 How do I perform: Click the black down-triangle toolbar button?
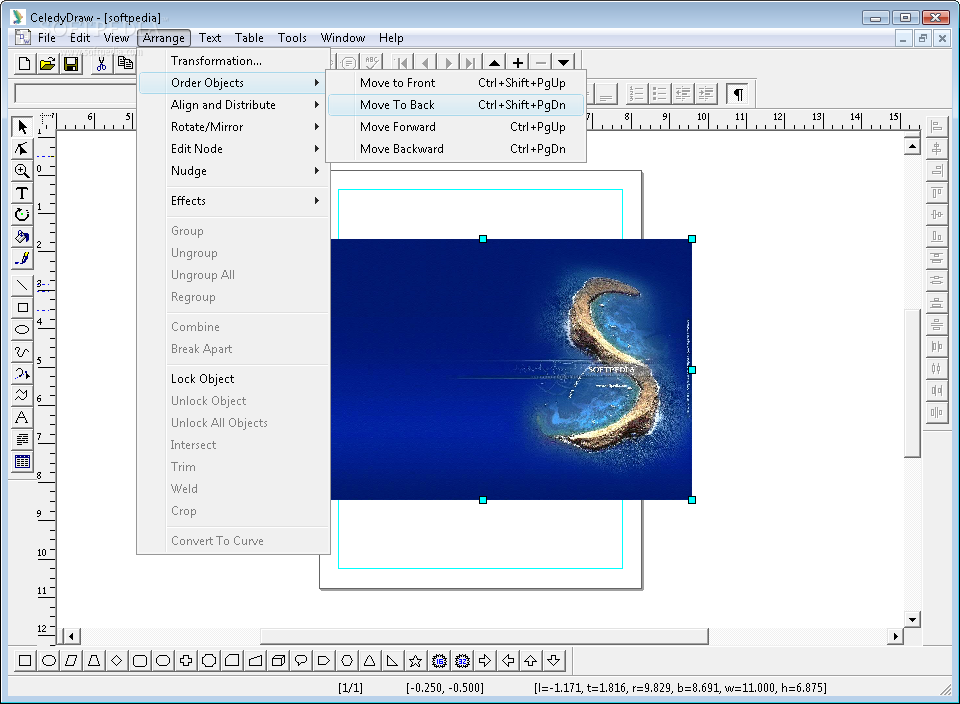point(563,63)
